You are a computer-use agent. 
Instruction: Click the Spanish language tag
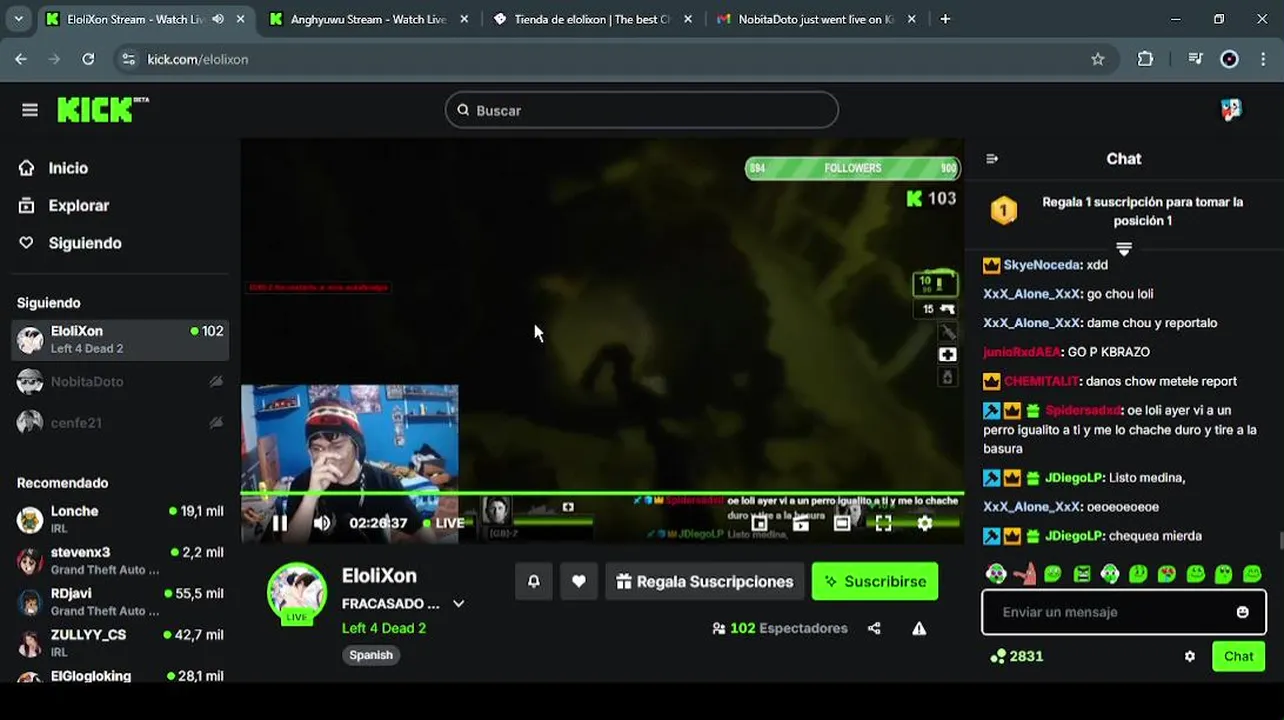(x=371, y=655)
